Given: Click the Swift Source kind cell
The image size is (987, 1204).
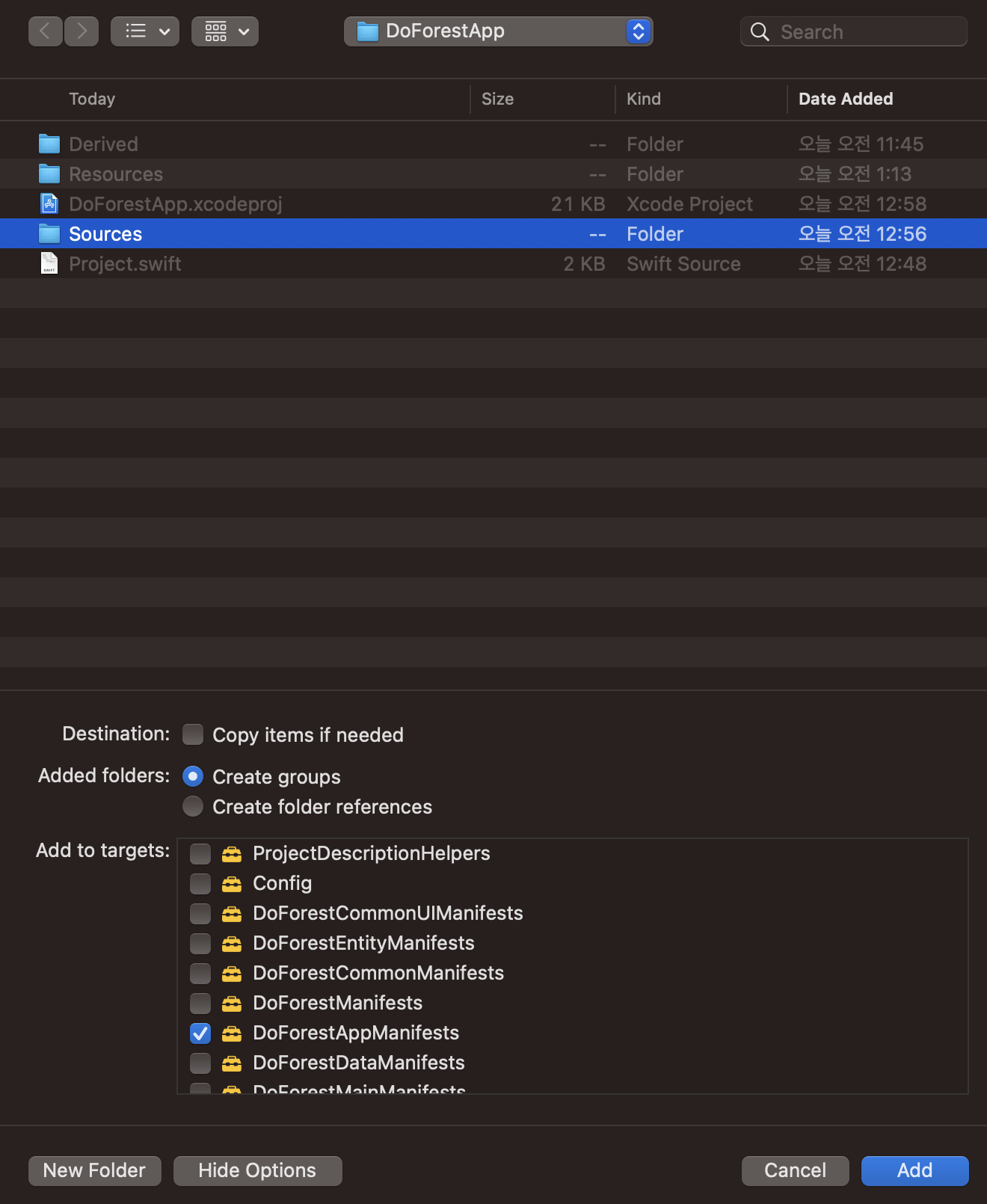Looking at the screenshot, I should pyautogui.click(x=683, y=263).
